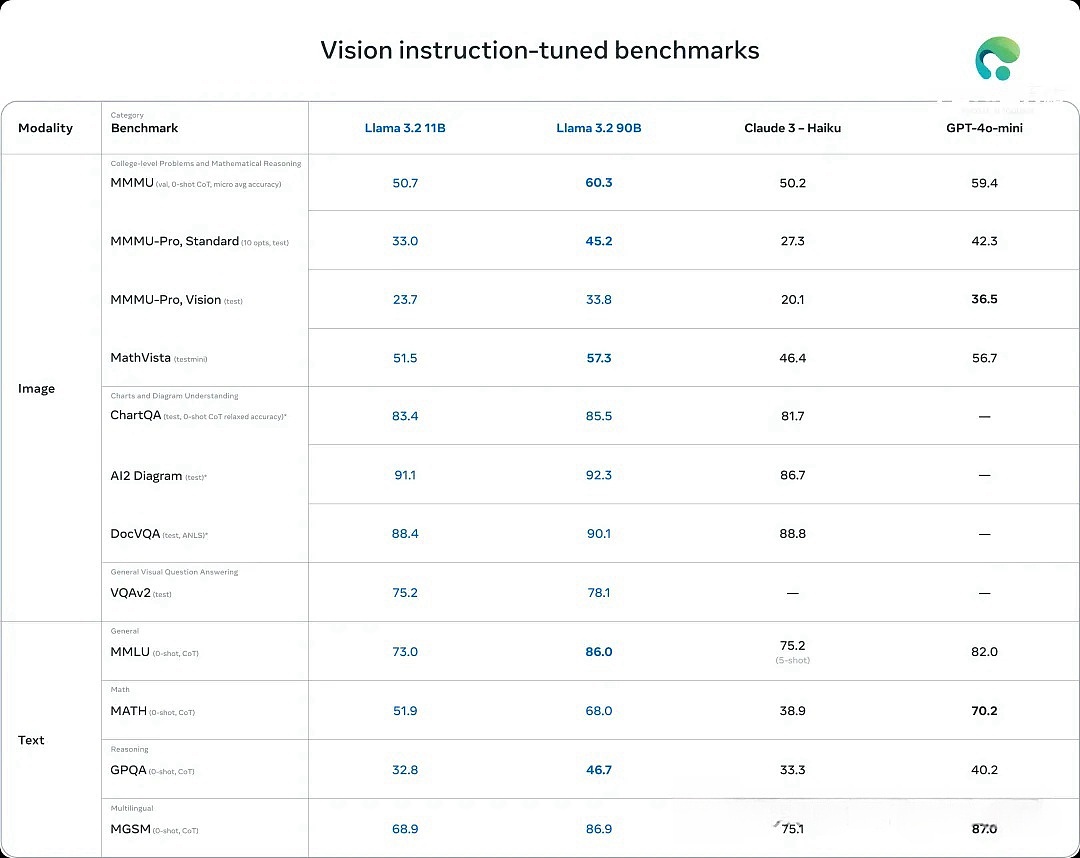This screenshot has width=1080, height=858.
Task: Click the MGSM benchmark label
Action: click(x=130, y=829)
